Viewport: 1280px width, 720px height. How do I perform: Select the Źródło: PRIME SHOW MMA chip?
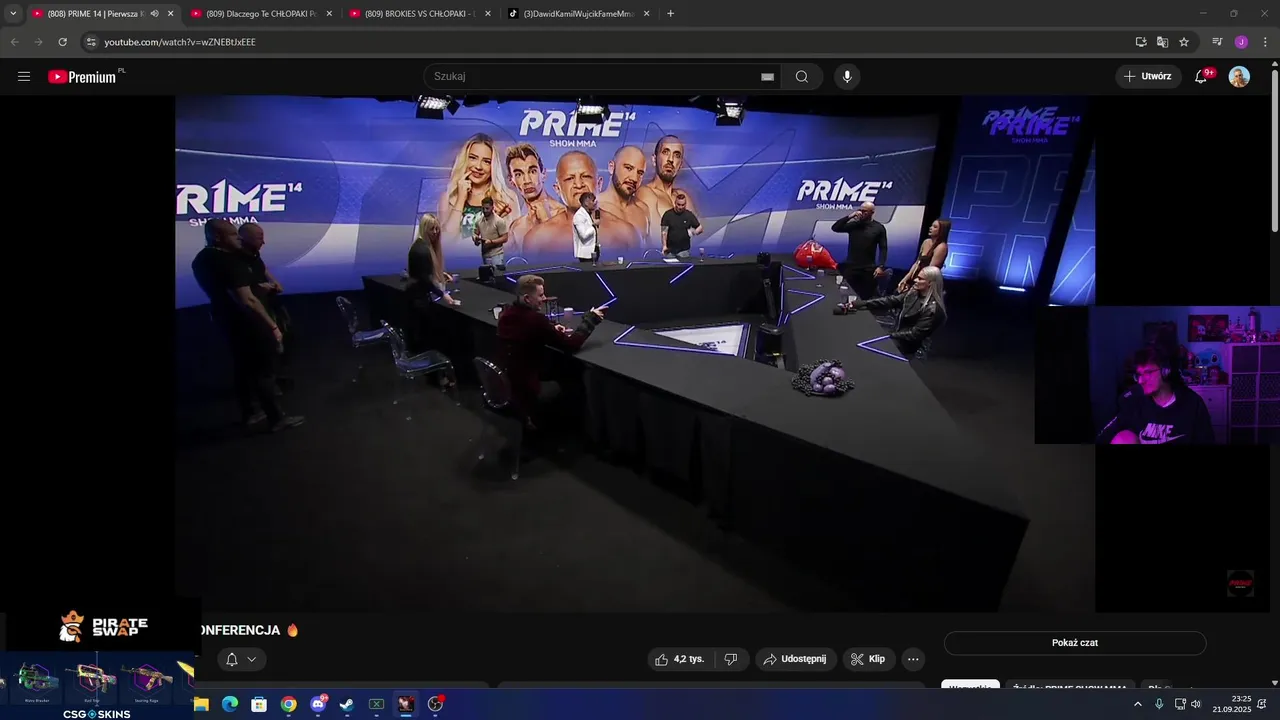pos(1070,688)
